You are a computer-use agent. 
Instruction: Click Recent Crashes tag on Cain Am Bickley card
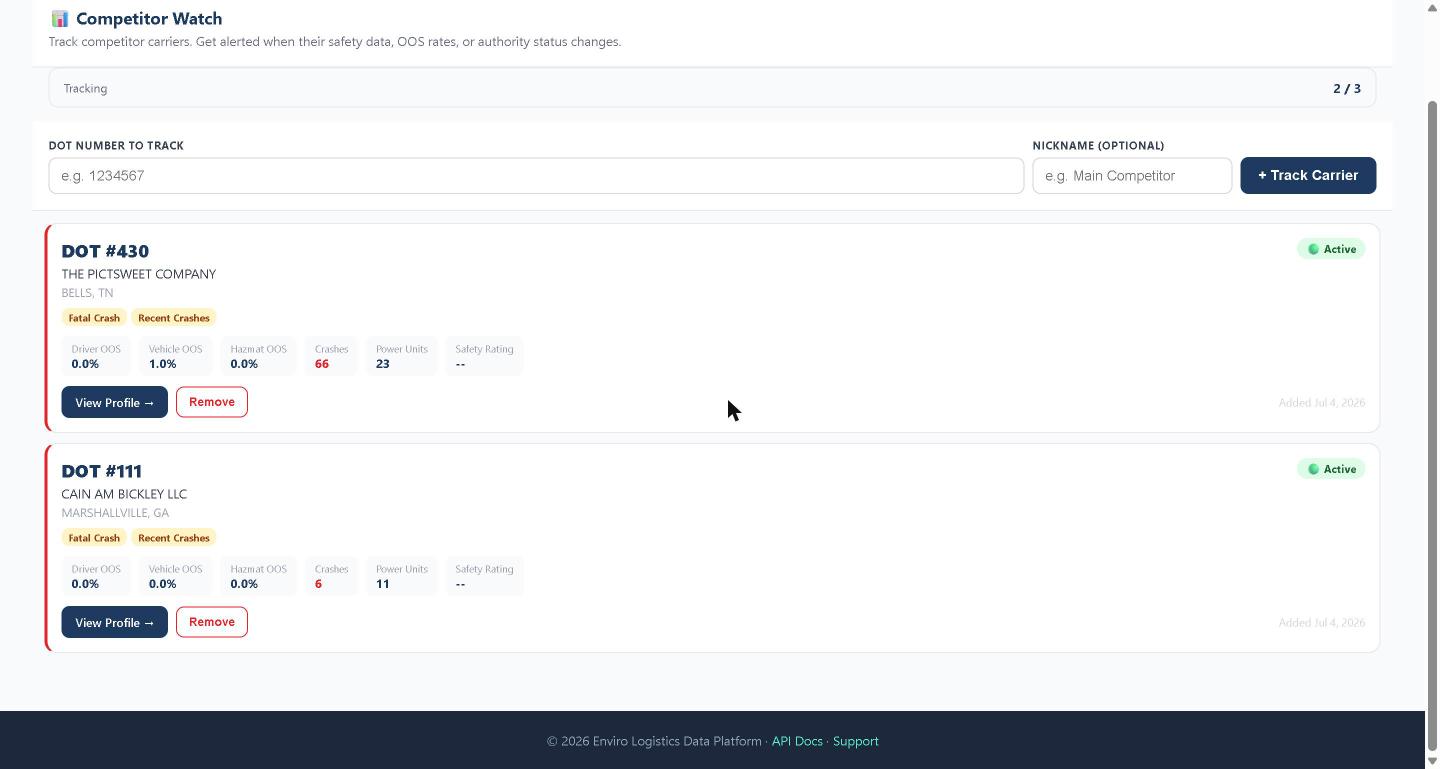coord(174,538)
